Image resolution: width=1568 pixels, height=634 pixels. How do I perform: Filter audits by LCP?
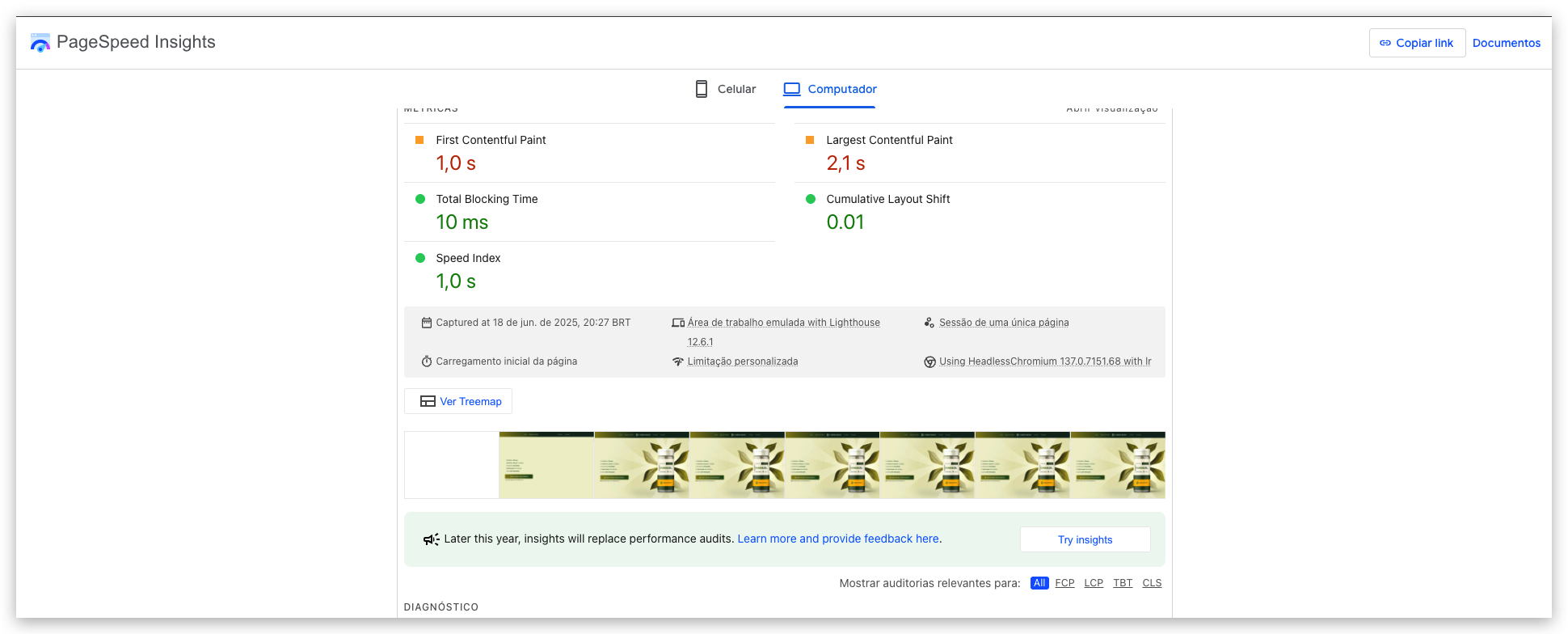tap(1094, 583)
